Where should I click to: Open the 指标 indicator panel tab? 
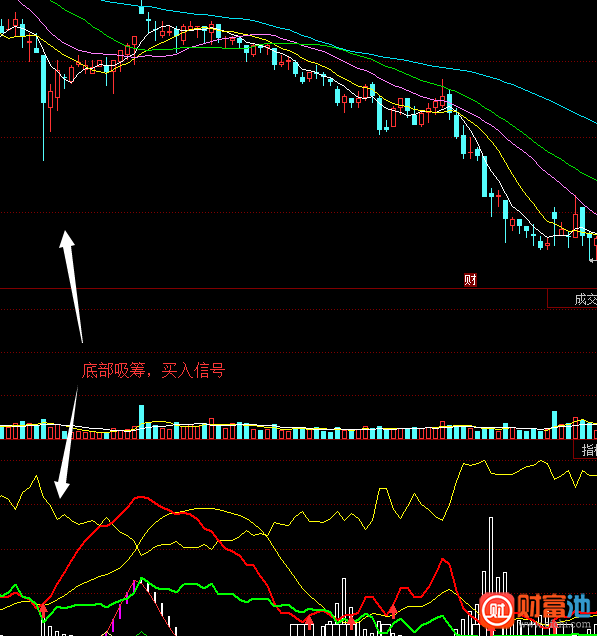(585, 450)
